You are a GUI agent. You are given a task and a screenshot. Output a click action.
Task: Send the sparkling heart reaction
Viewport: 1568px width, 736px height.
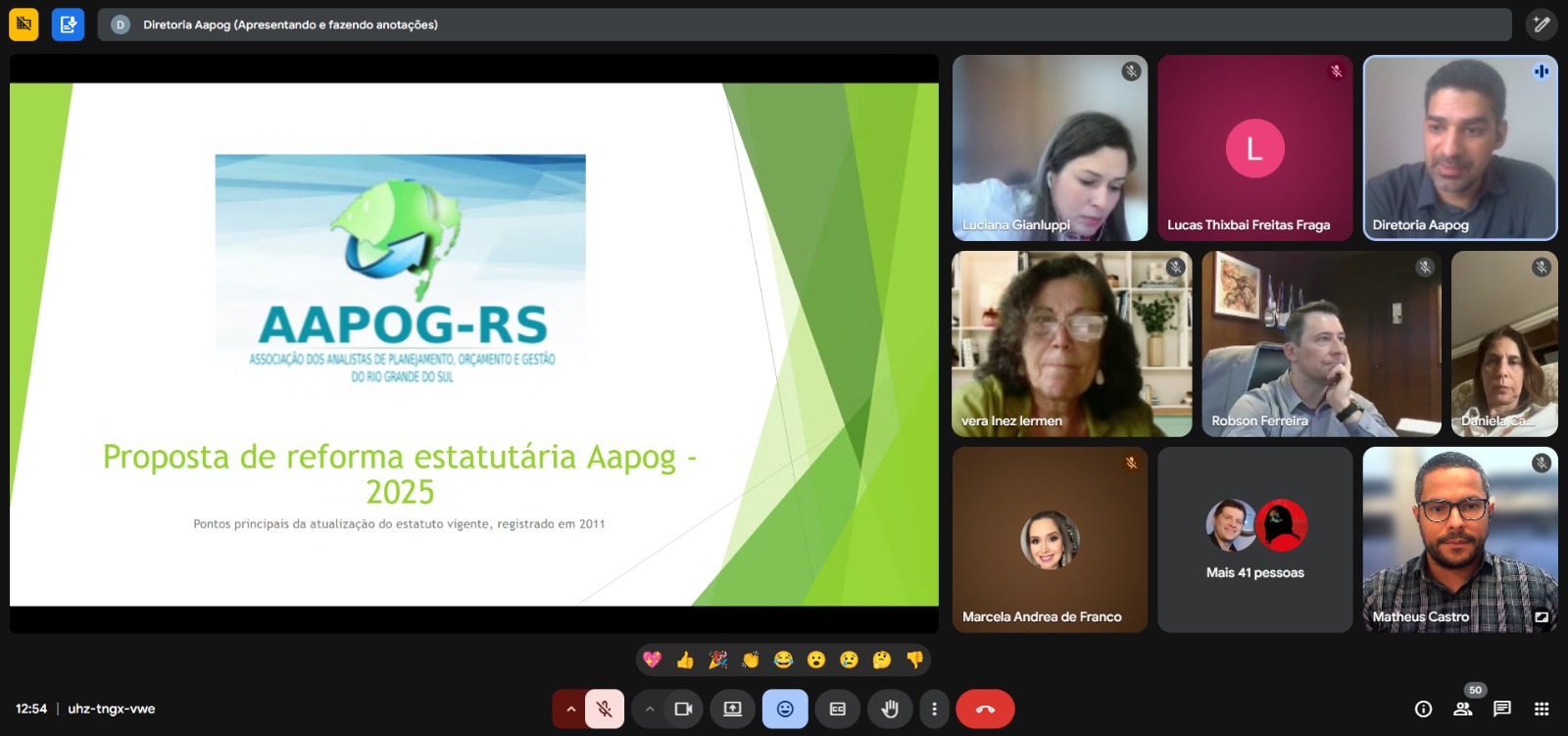coord(653,660)
